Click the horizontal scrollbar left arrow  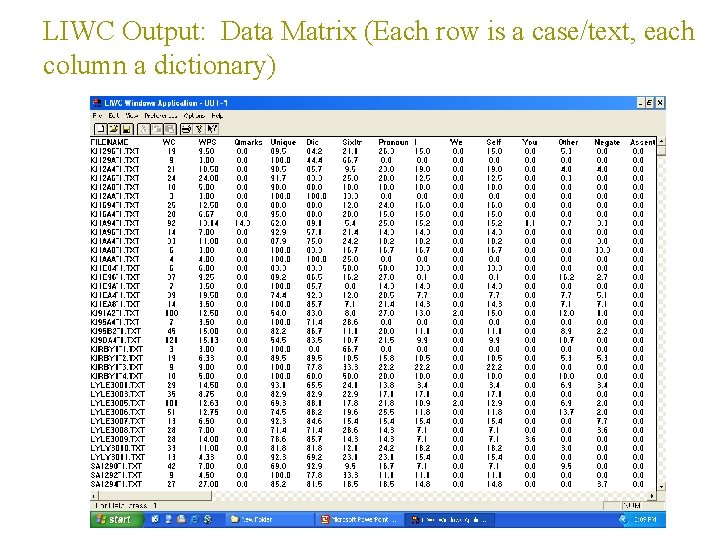click(94, 496)
